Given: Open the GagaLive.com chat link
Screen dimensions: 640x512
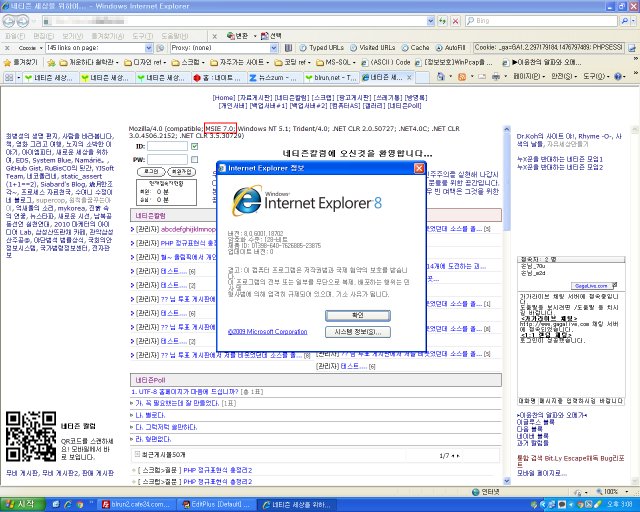Looking at the screenshot, I should coord(591,286).
